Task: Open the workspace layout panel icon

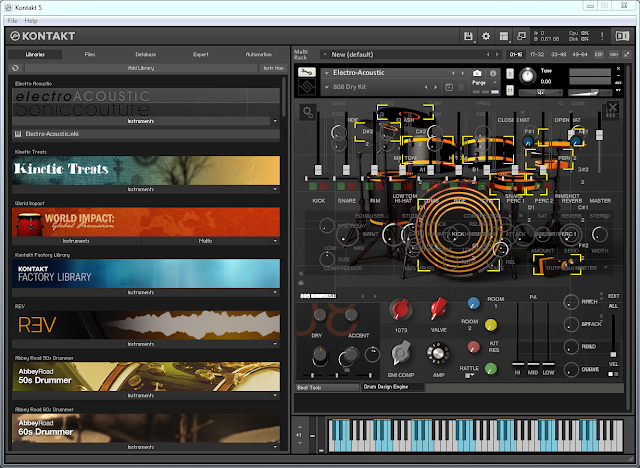Action: click(x=504, y=36)
